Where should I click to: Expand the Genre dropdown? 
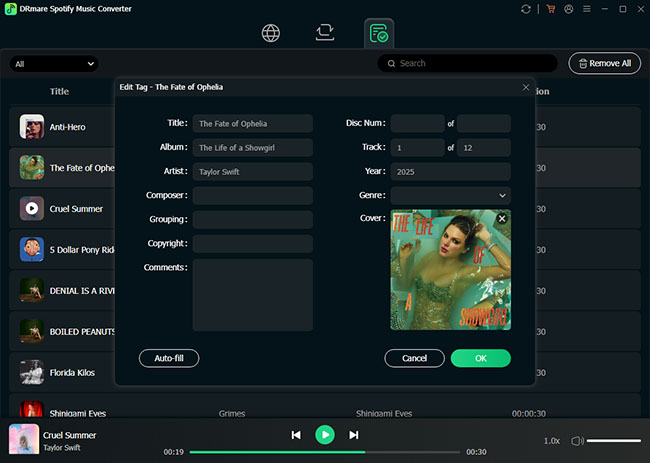click(x=451, y=196)
